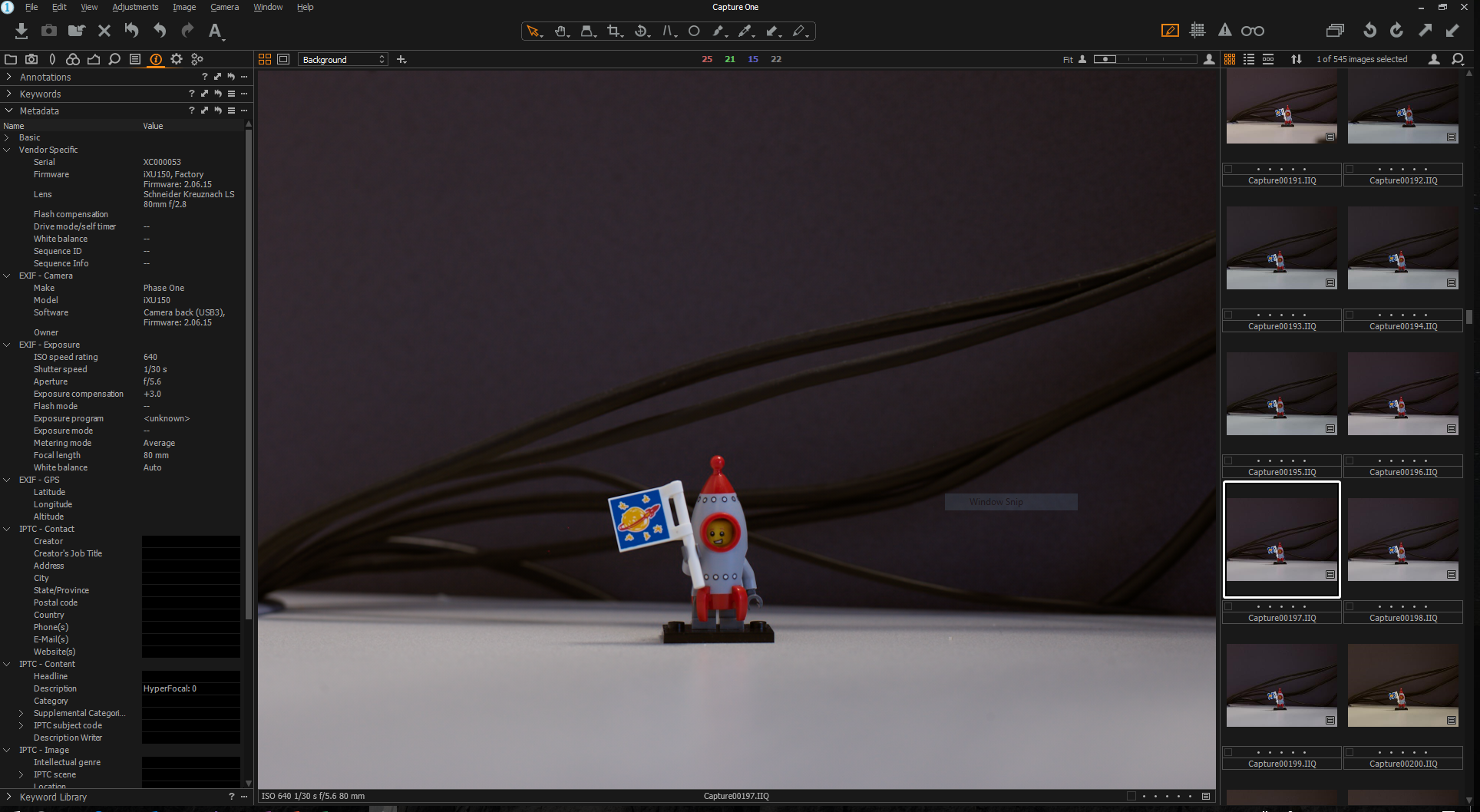Switch browser to list view
The height and width of the screenshot is (812, 1480).
(x=1249, y=59)
